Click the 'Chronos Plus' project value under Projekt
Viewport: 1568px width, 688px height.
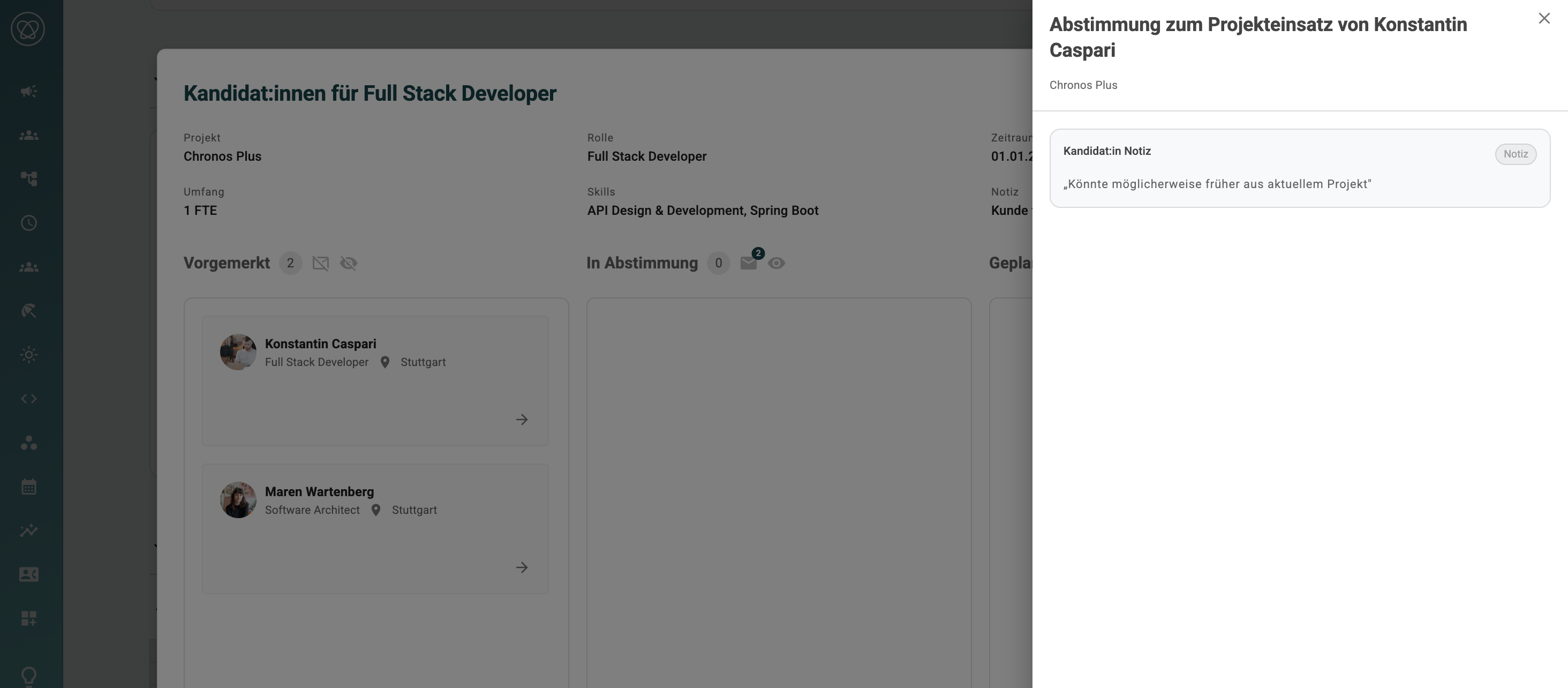222,156
